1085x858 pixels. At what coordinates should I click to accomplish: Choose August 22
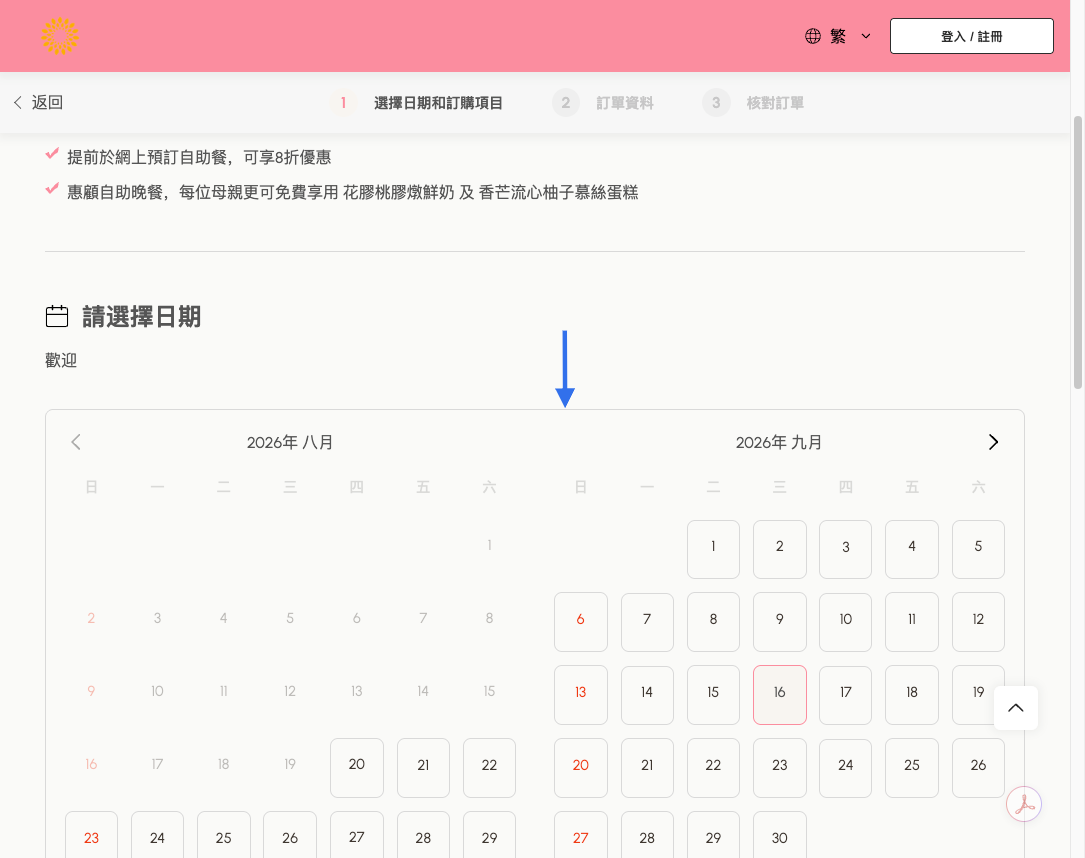(x=489, y=768)
